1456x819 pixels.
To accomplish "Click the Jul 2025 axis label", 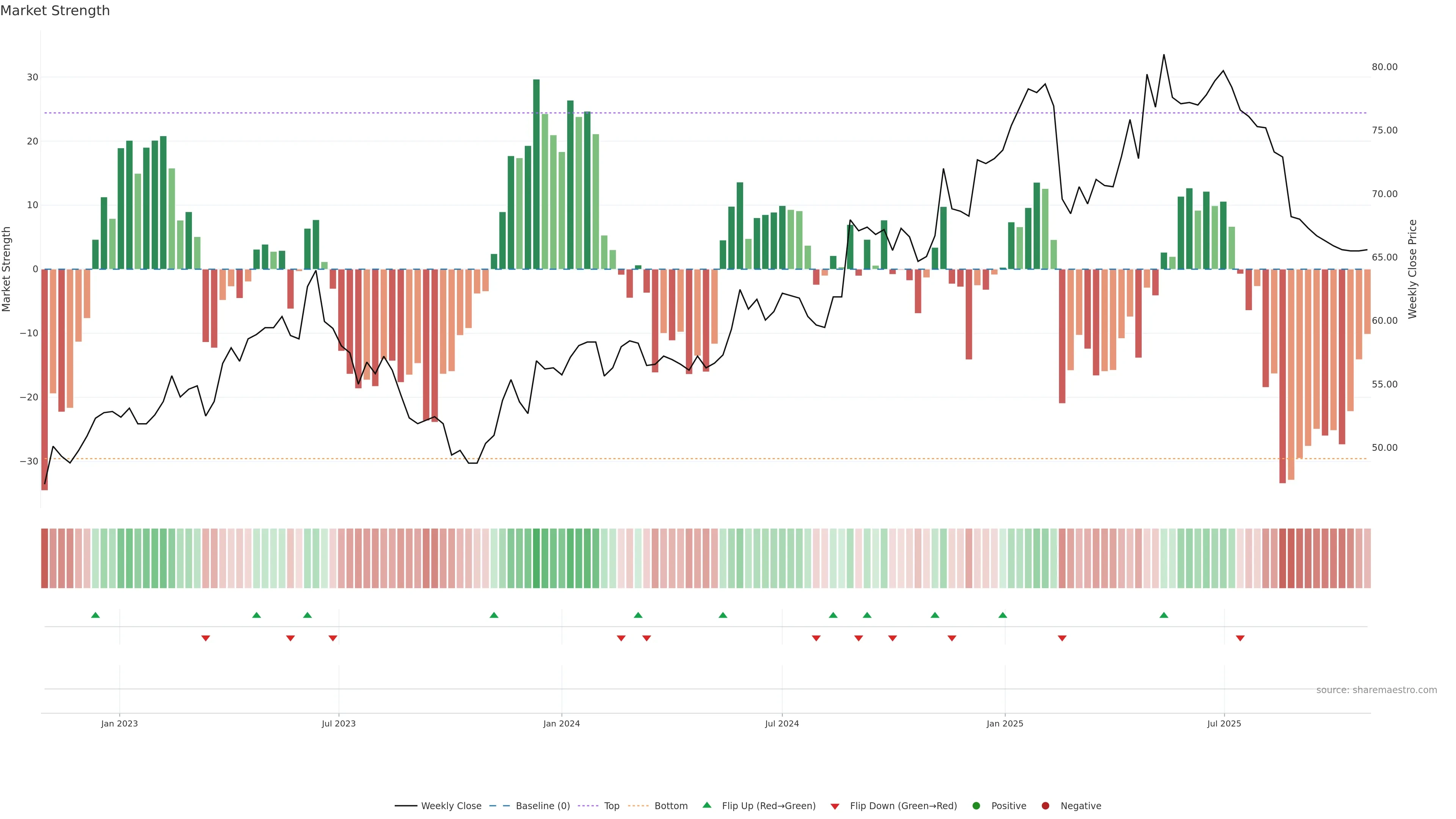I will 1224,723.
